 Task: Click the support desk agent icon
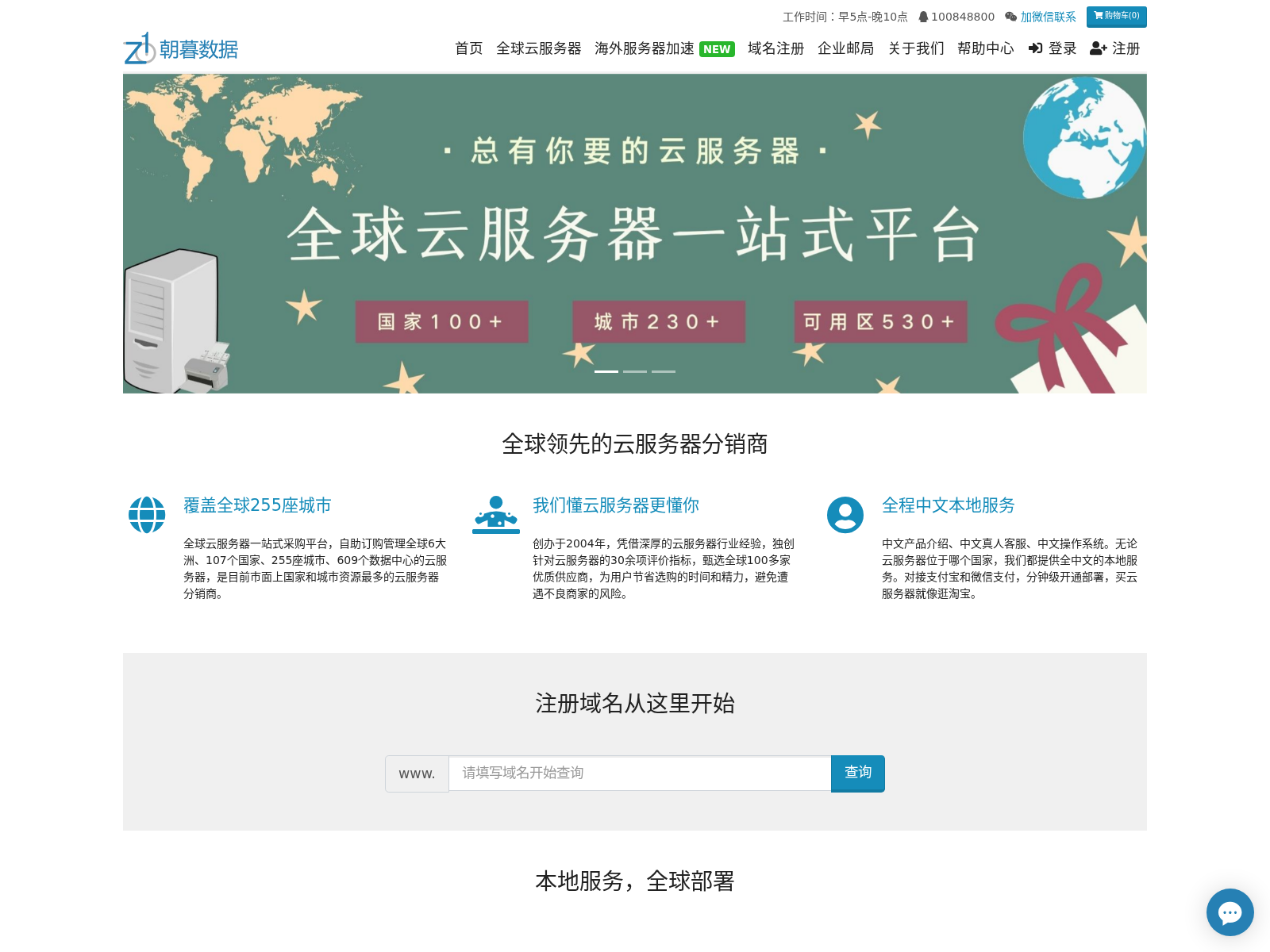pyautogui.click(x=495, y=515)
